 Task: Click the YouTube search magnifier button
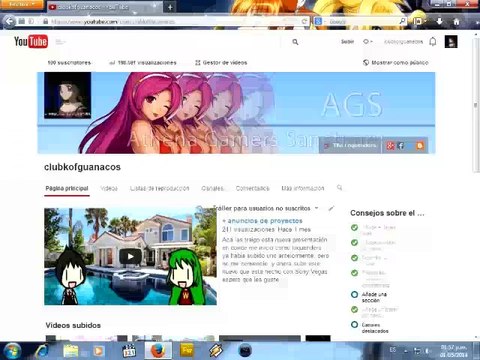click(295, 42)
